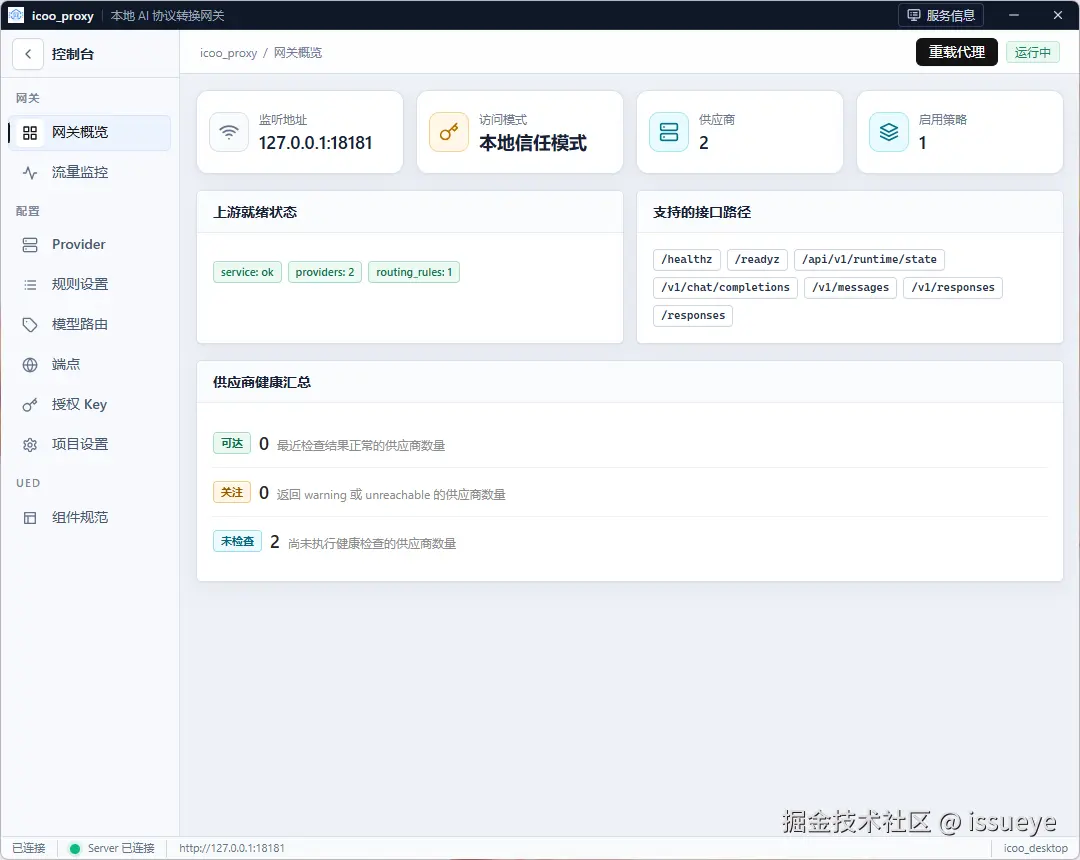The image size is (1080, 860).
Task: Open 项目设置 in sidebar
Action: (90, 445)
